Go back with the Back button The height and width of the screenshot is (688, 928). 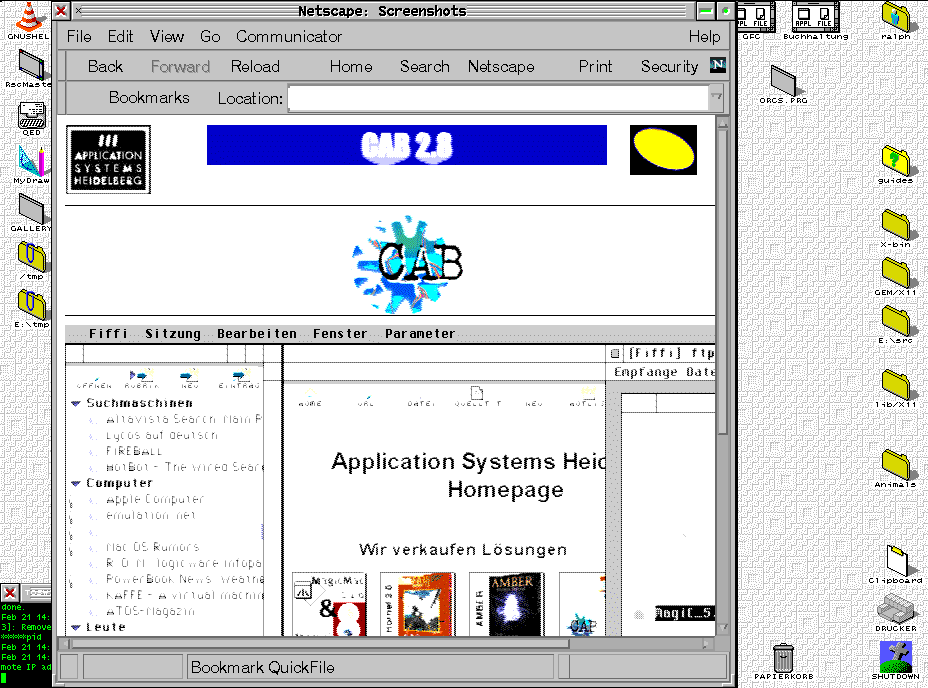[x=105, y=66]
